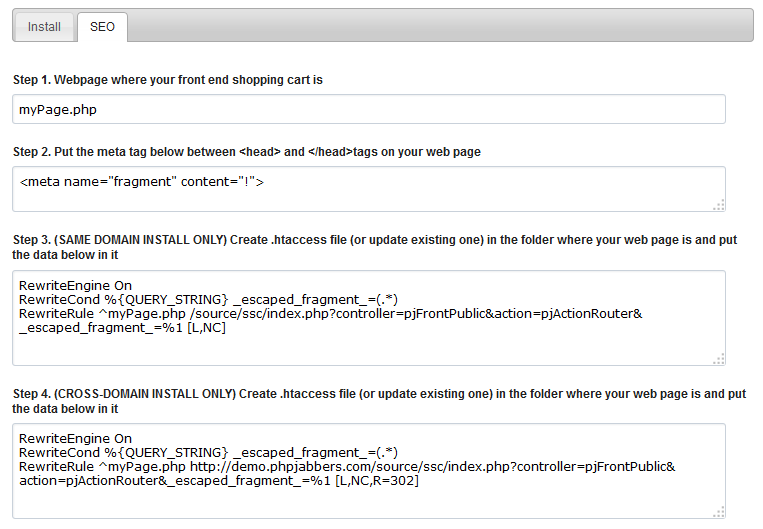
Task: Click the Step 1 front end shopping cart label
Action: [x=168, y=80]
